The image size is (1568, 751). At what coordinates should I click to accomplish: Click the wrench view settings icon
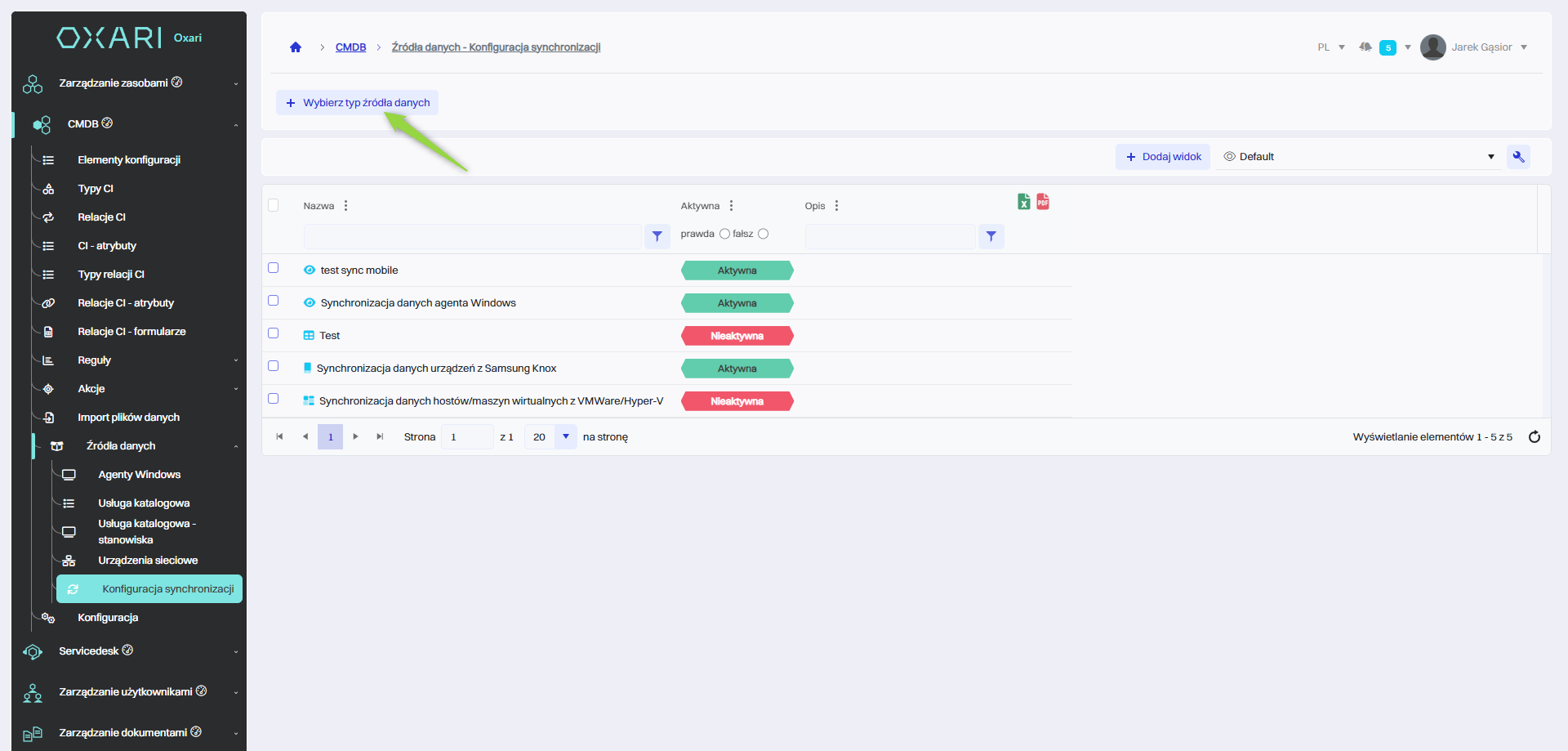pos(1518,157)
